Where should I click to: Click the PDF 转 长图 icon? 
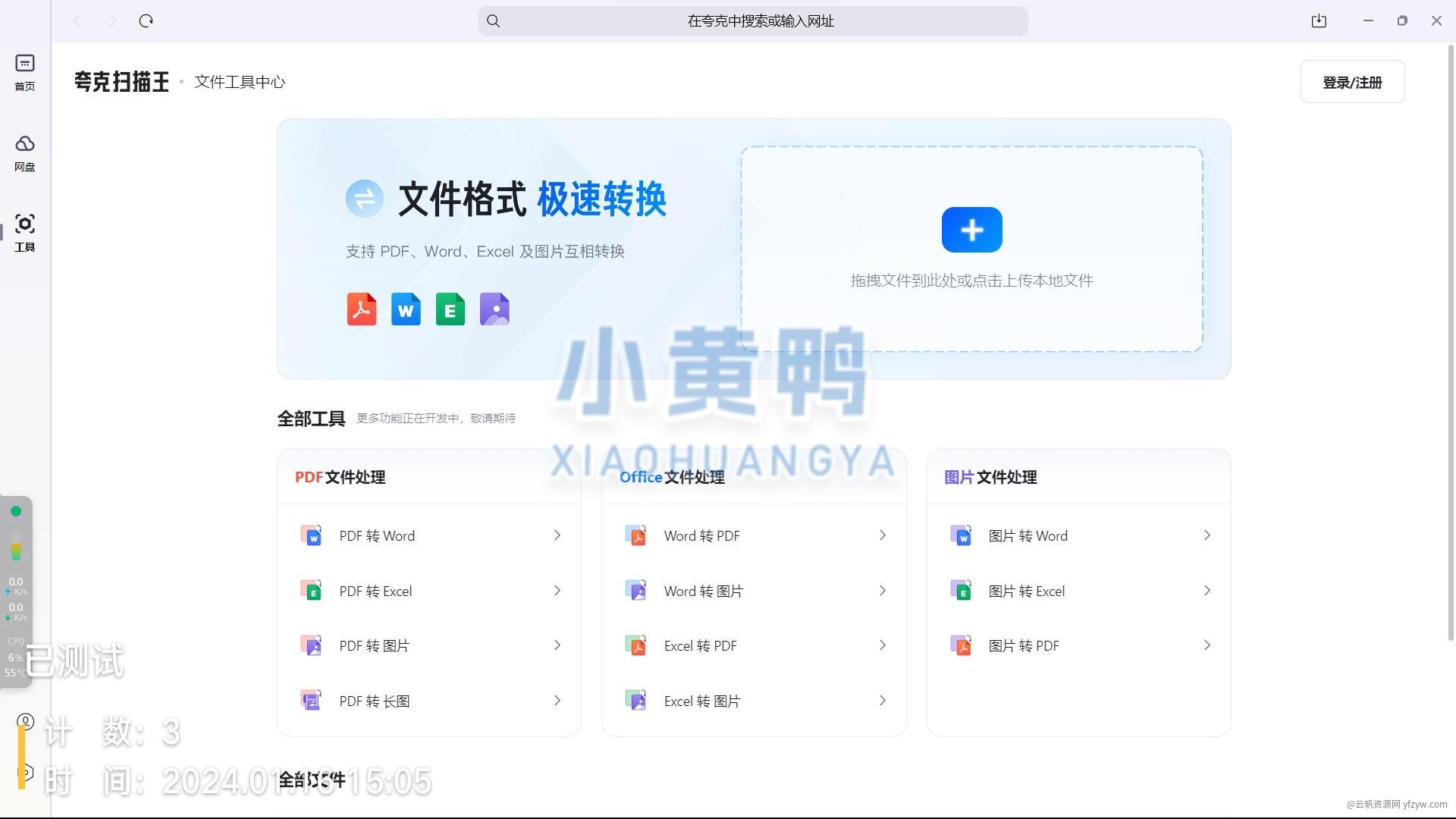(x=312, y=701)
